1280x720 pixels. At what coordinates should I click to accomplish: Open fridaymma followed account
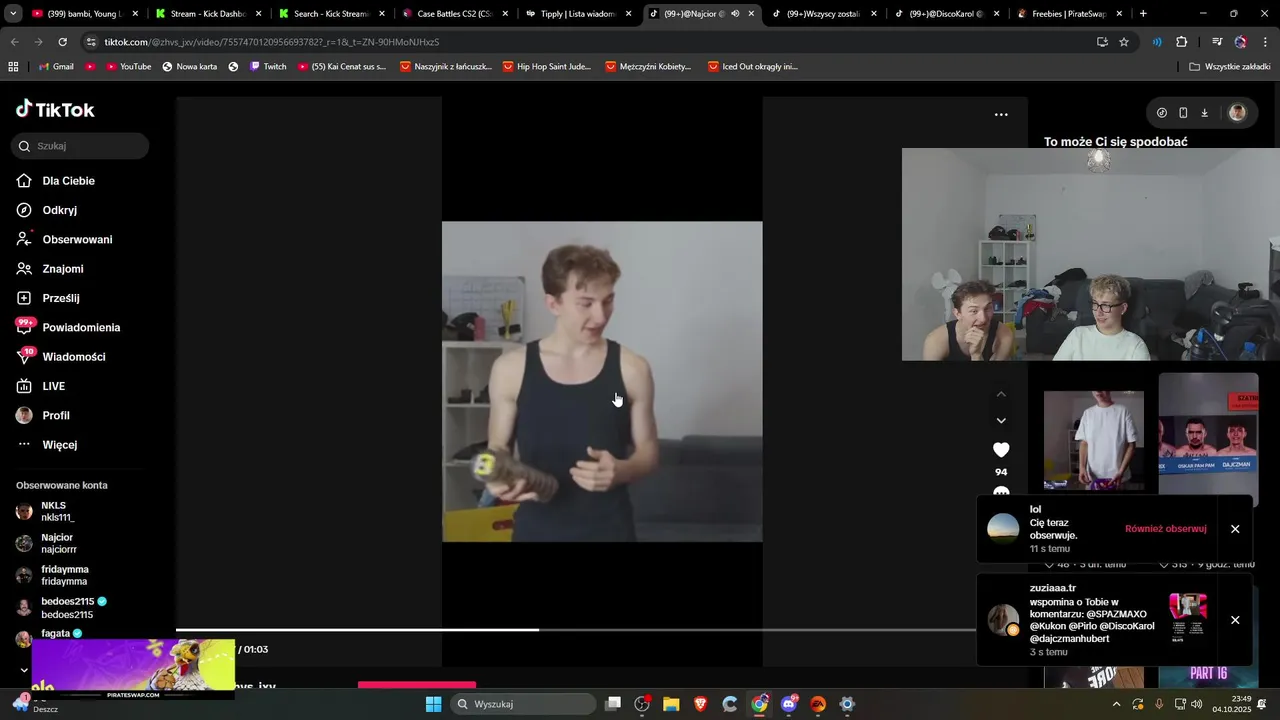click(62, 575)
